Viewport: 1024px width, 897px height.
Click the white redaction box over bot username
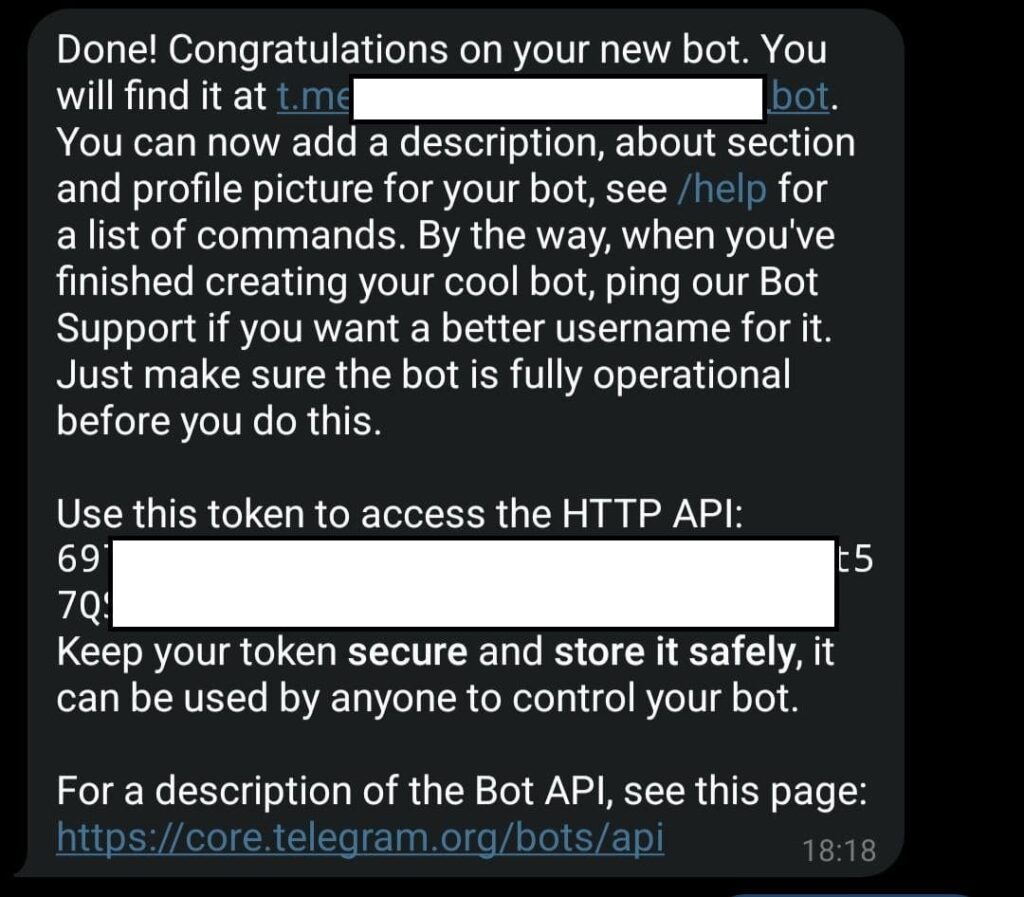click(560, 97)
